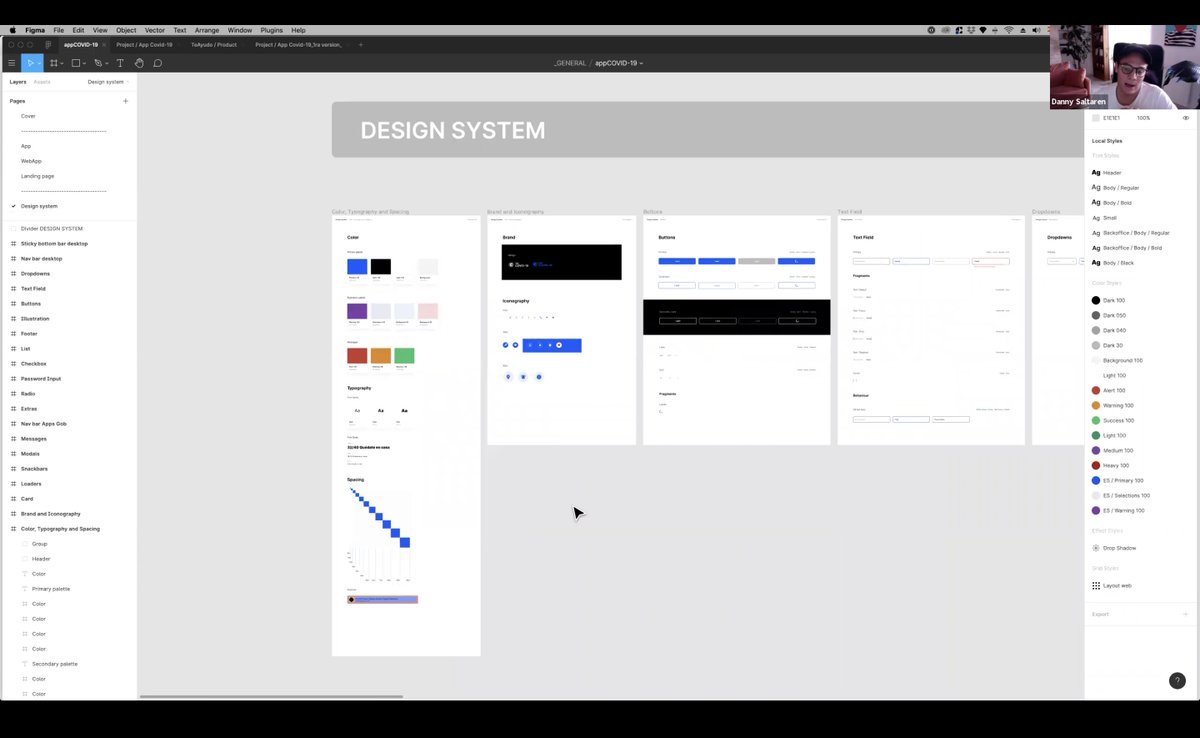1200x738 pixels.
Task: Add a new page with plus icon
Action: point(125,101)
